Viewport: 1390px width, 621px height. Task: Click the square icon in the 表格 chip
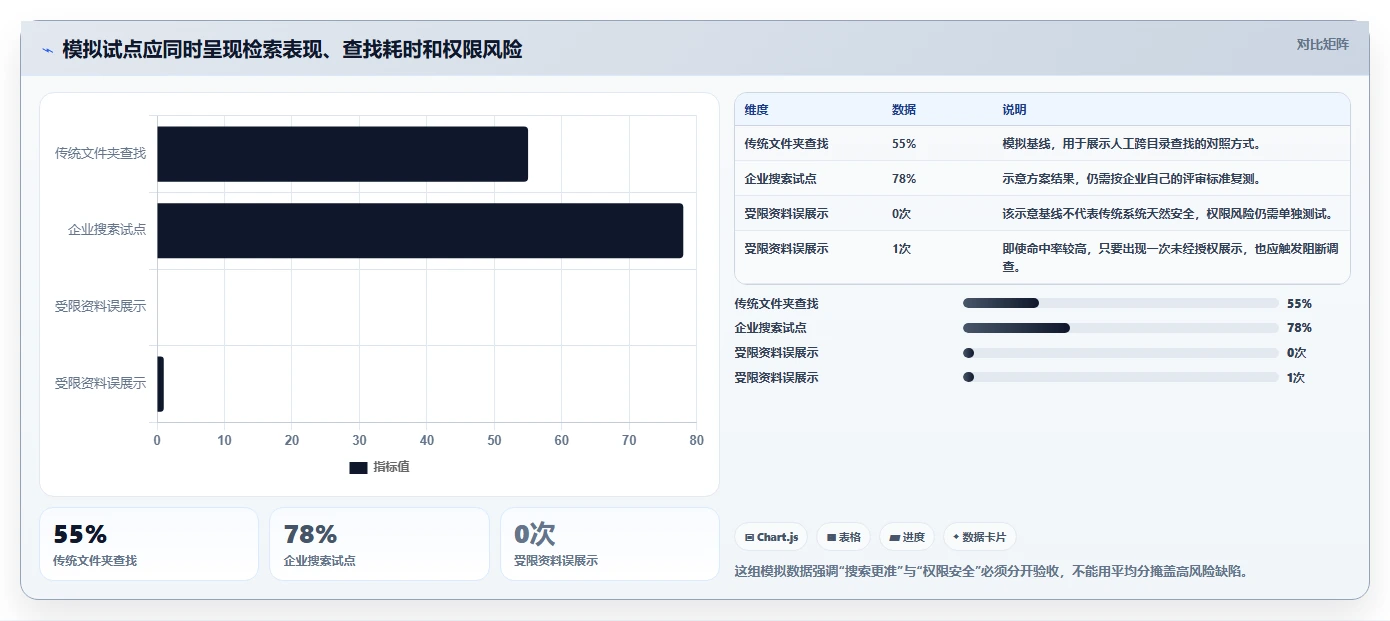click(x=831, y=537)
